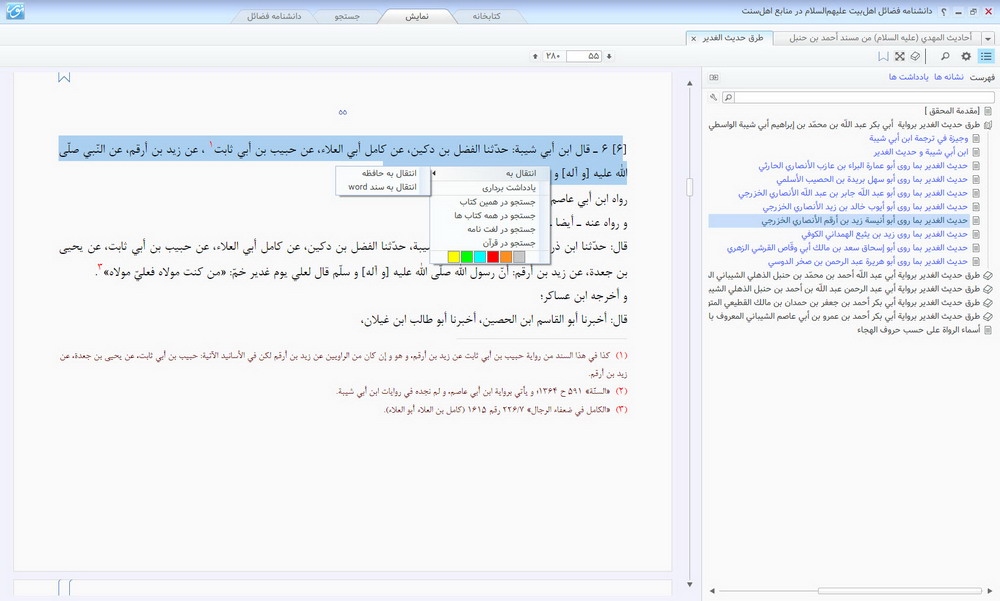
Task: Pick the cyan highlight color swatch
Action: coord(480,256)
